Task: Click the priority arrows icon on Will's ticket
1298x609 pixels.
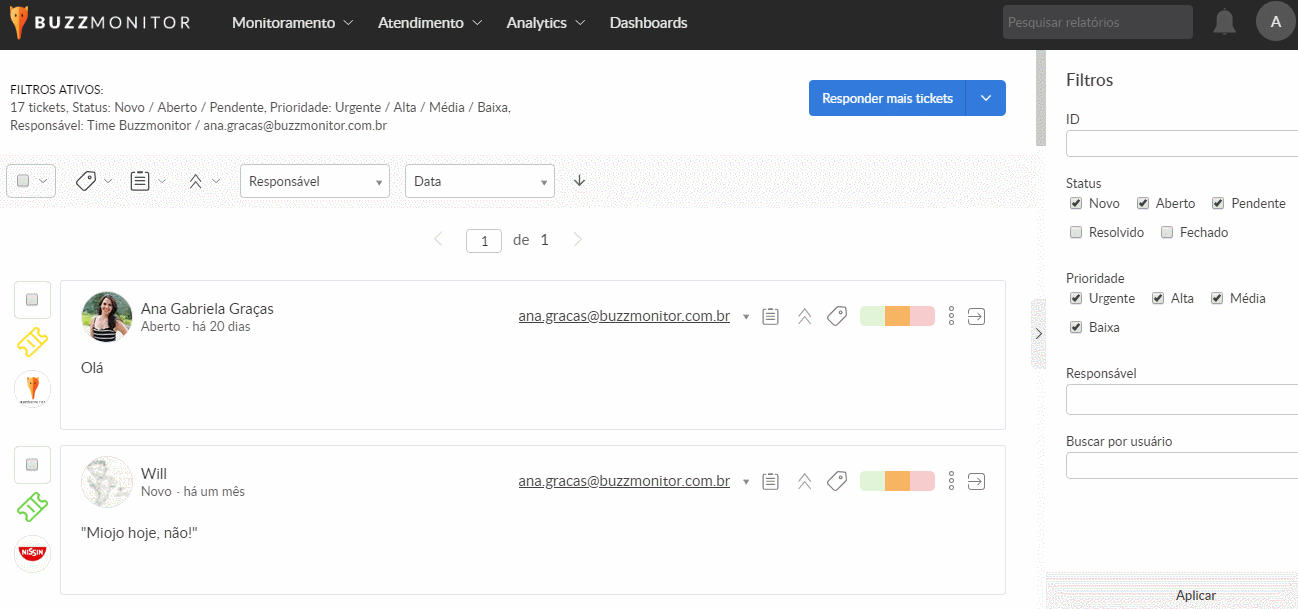Action: tap(804, 481)
